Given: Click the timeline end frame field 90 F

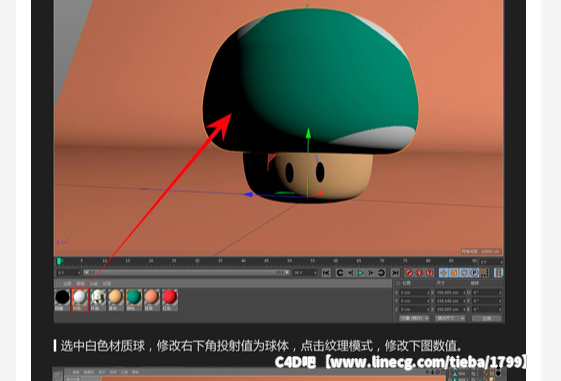Looking at the screenshot, I should coord(305,273).
